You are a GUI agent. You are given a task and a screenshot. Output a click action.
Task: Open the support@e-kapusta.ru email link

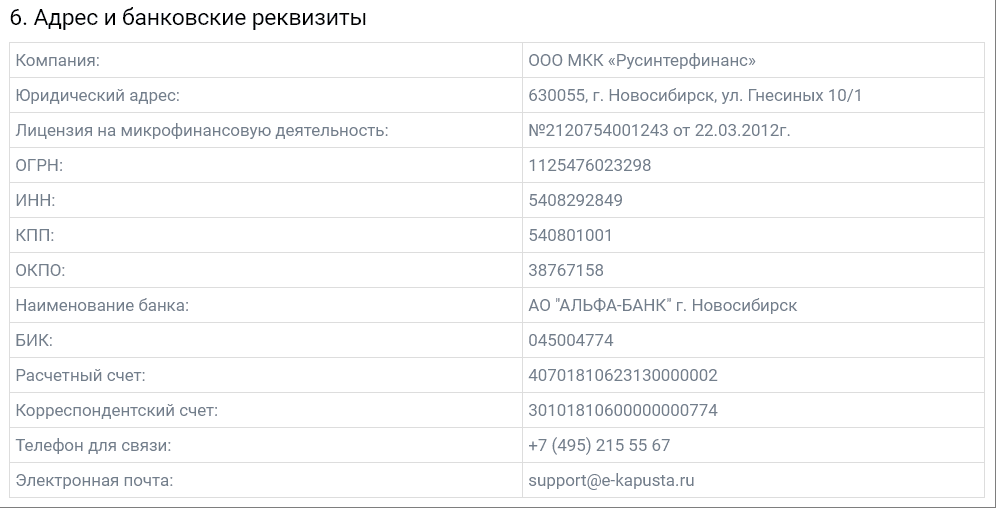611,481
